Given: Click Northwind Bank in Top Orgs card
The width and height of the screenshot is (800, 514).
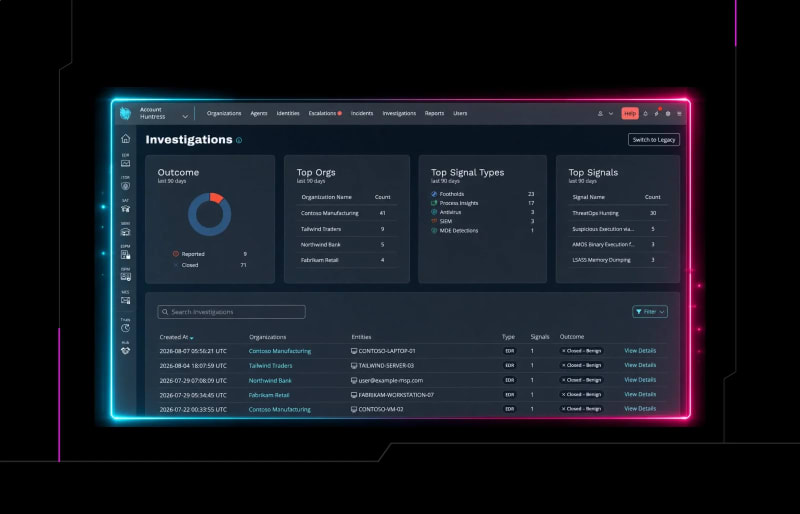Looking at the screenshot, I should [320, 244].
